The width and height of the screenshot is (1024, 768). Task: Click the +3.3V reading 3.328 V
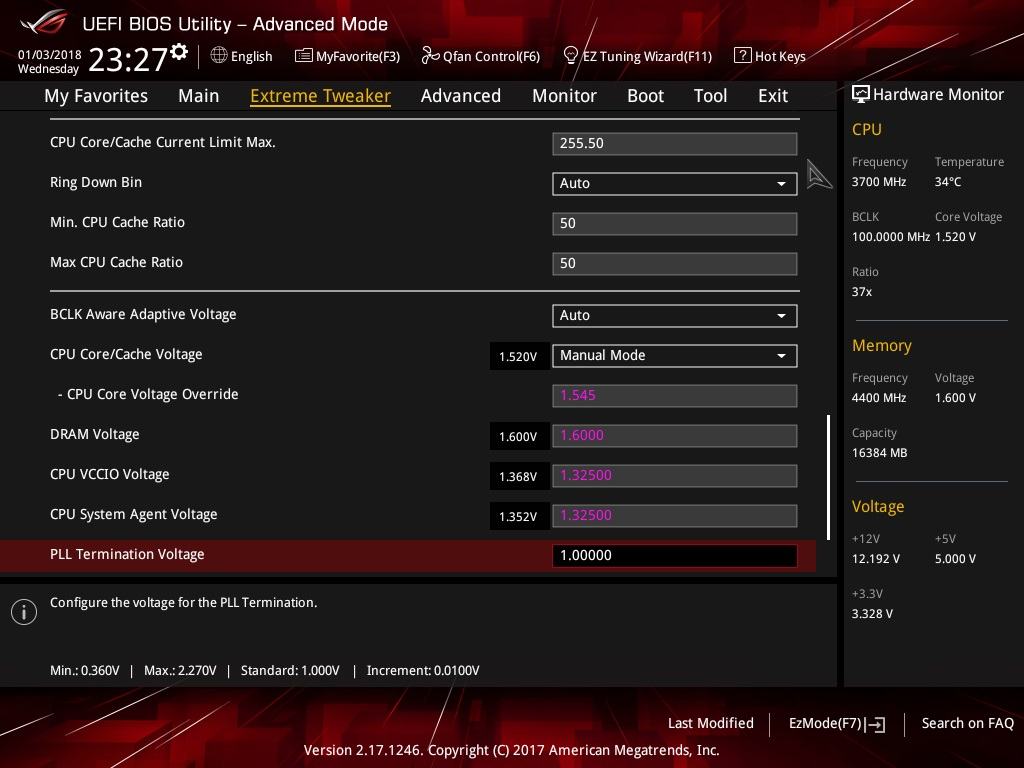[872, 613]
